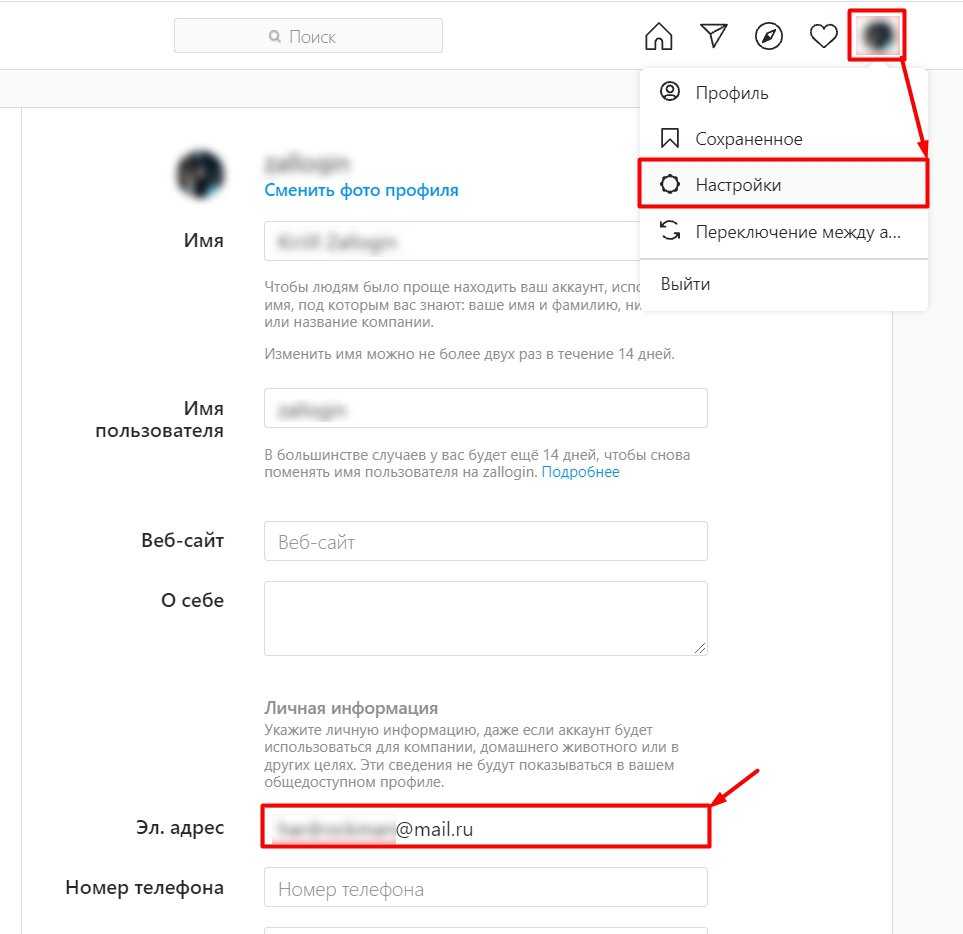Screen dimensions: 963x934
Task: Open the Home feed icon
Action: pos(658,36)
